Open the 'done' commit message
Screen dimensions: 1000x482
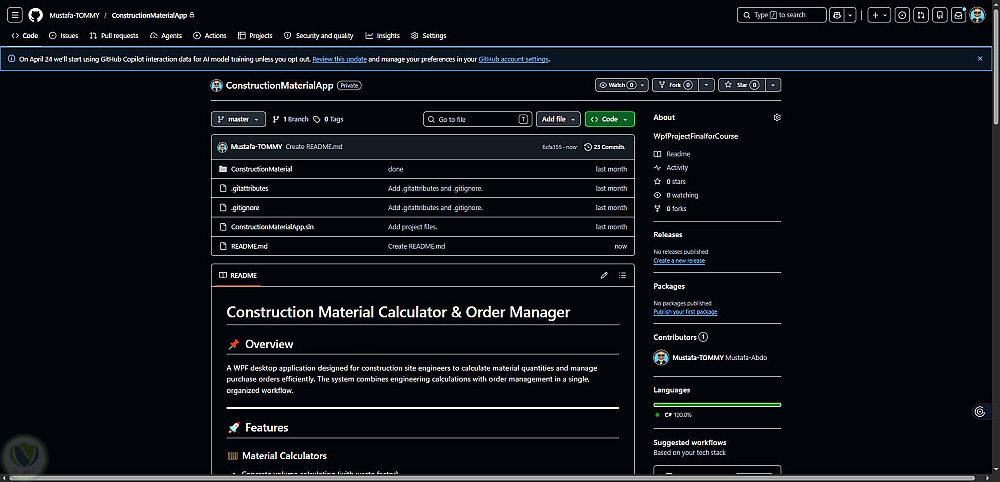click(395, 170)
